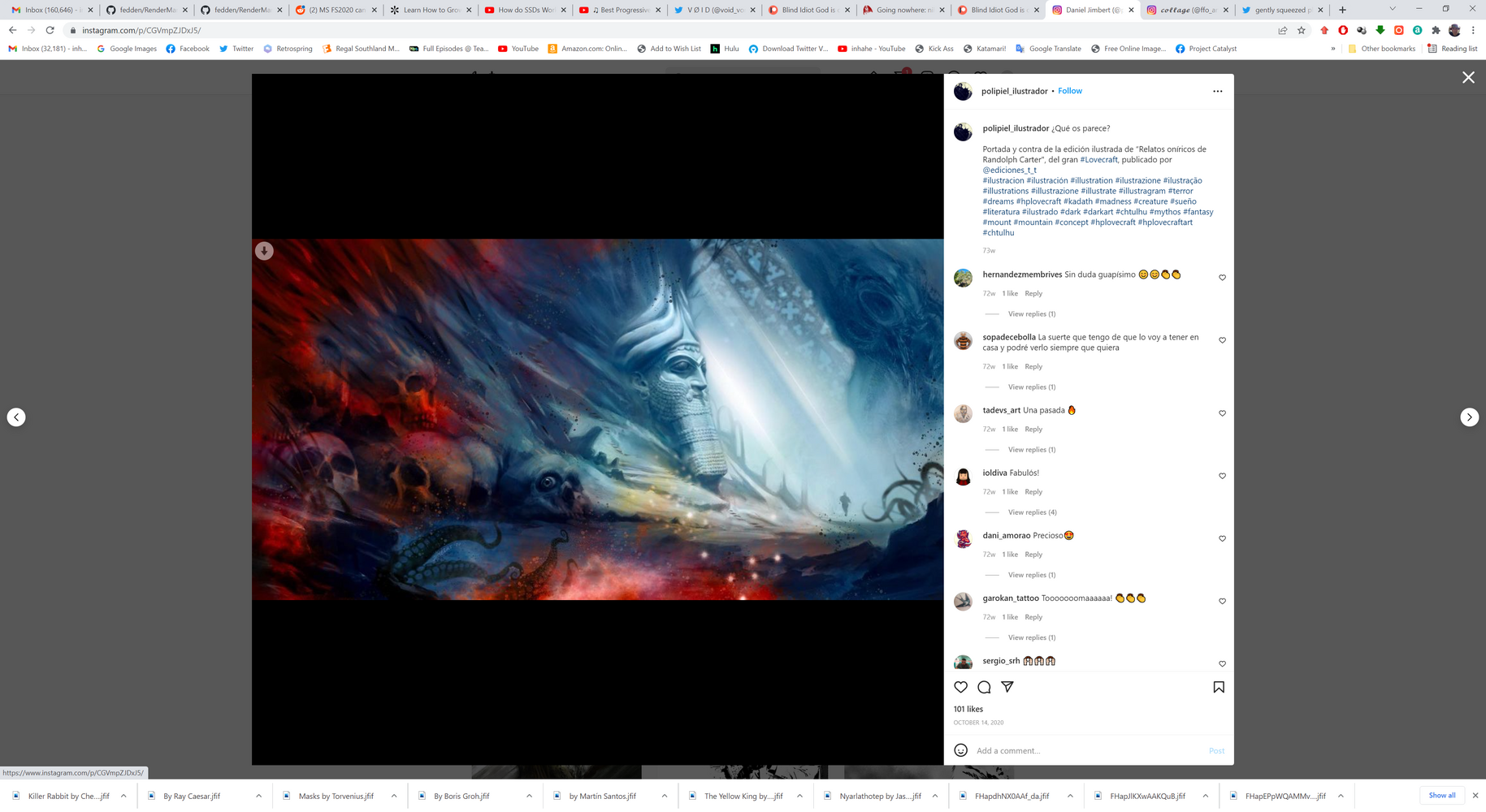
Task: Expand replies under sopadecebolla's comment
Action: (1032, 387)
